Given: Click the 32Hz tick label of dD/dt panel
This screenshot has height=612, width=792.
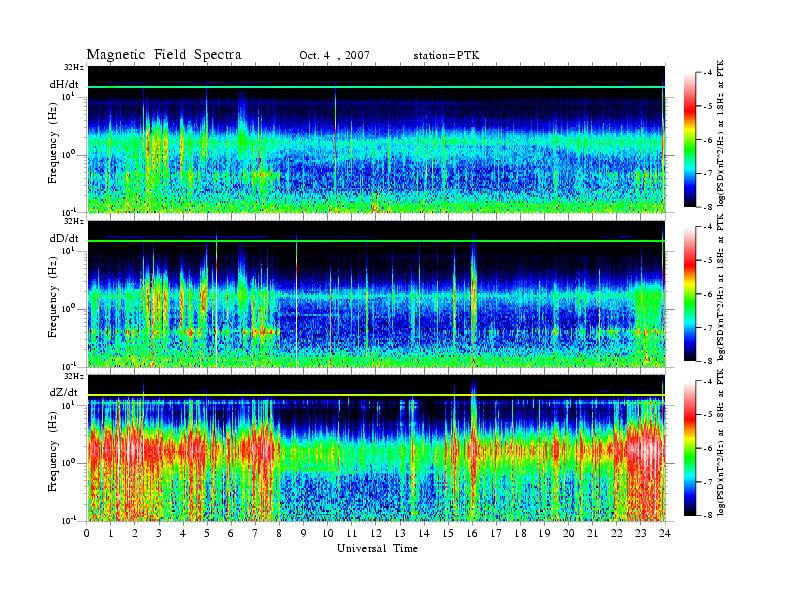Looking at the screenshot, I should pyautogui.click(x=74, y=221).
